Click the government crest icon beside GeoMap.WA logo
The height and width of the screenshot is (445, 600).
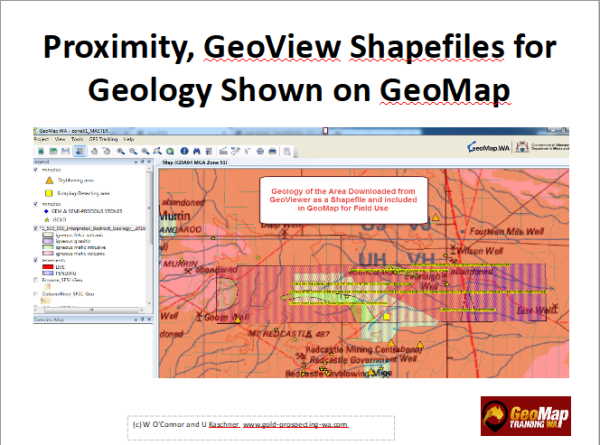tap(522, 147)
